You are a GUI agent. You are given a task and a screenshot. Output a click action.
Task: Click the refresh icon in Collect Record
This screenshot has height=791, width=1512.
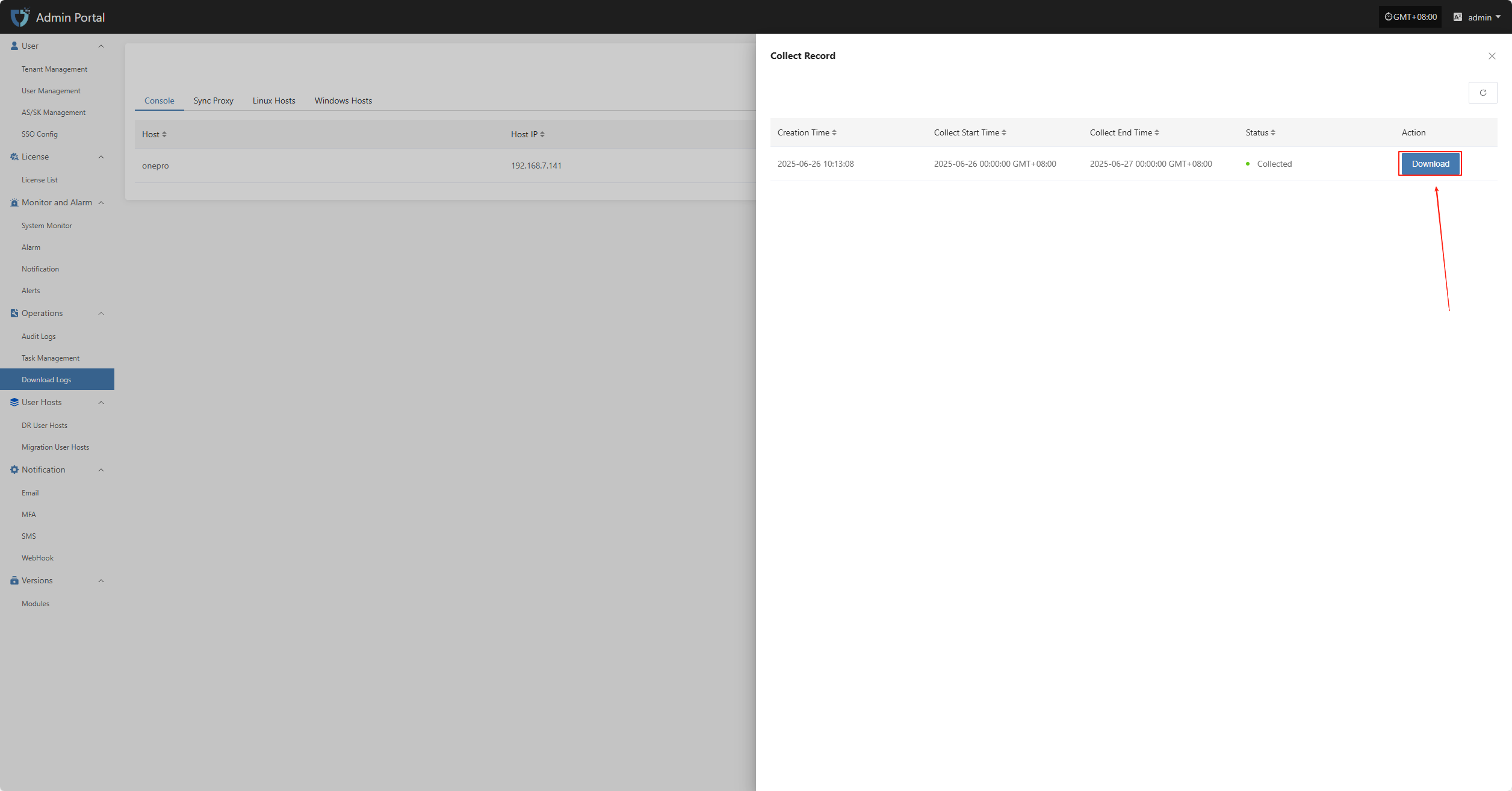(1483, 93)
